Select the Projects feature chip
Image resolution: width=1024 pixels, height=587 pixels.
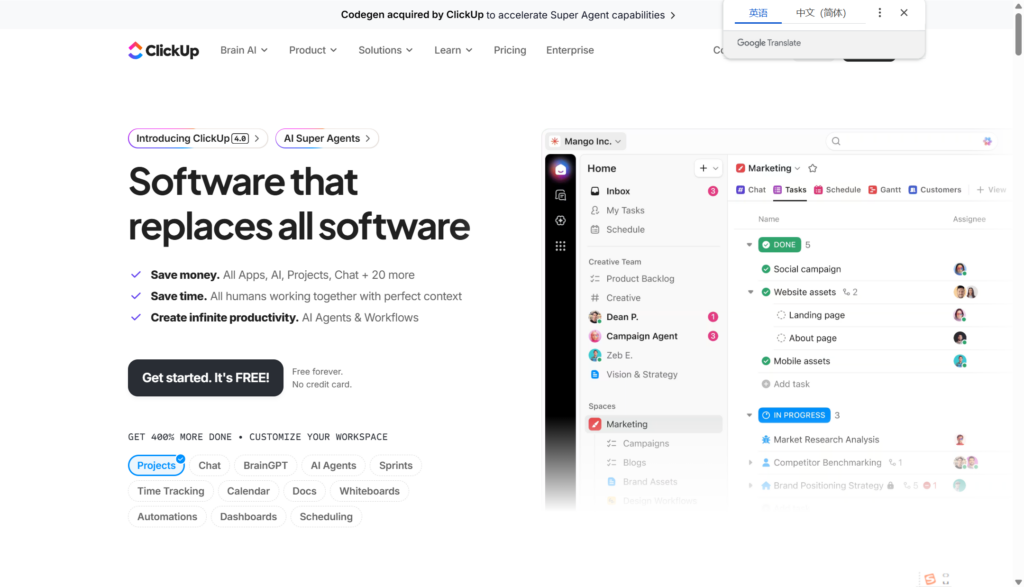tap(156, 465)
